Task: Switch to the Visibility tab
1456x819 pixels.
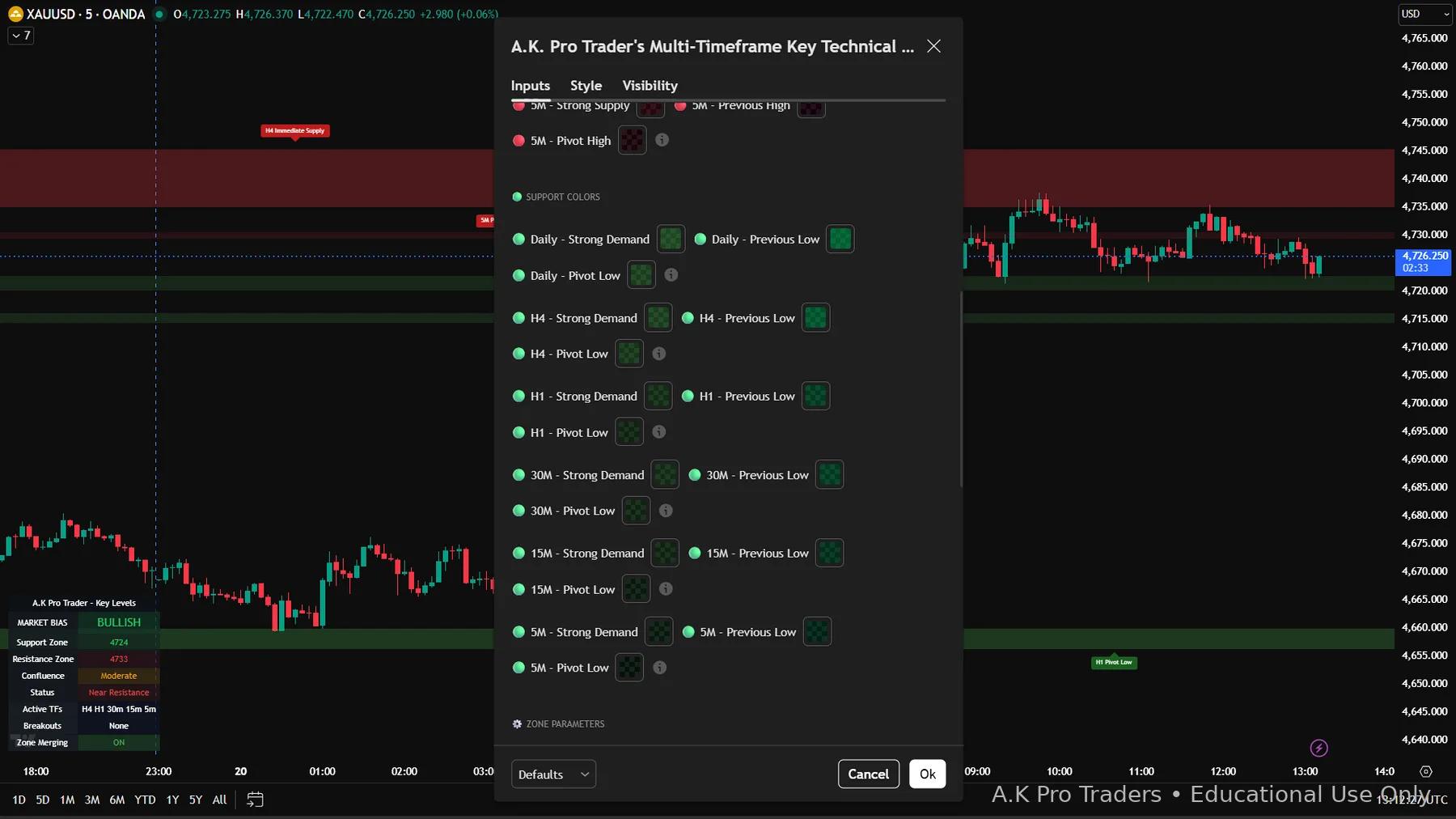Action: pos(650,86)
